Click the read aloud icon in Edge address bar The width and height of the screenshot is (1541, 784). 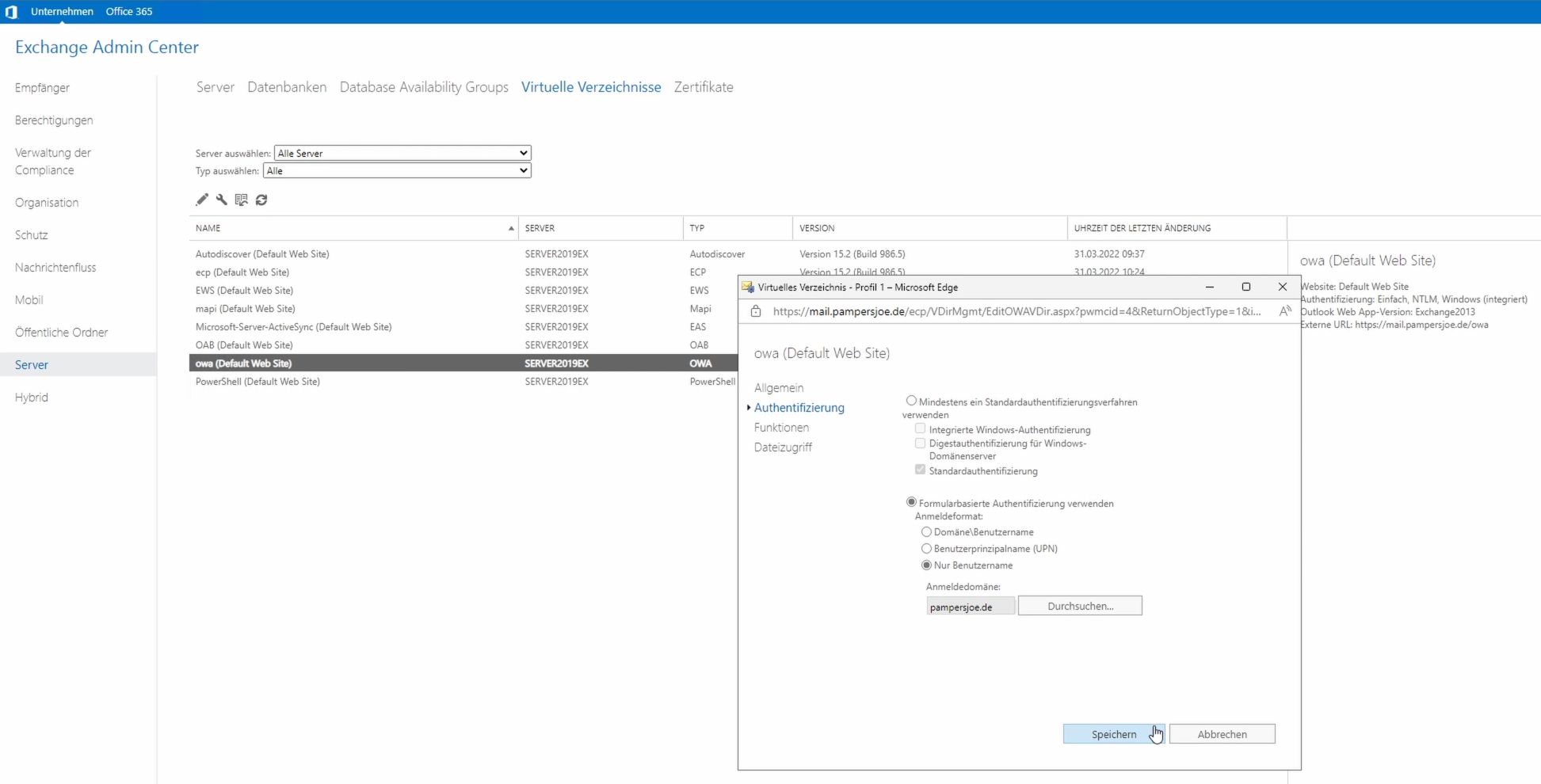pyautogui.click(x=1285, y=311)
